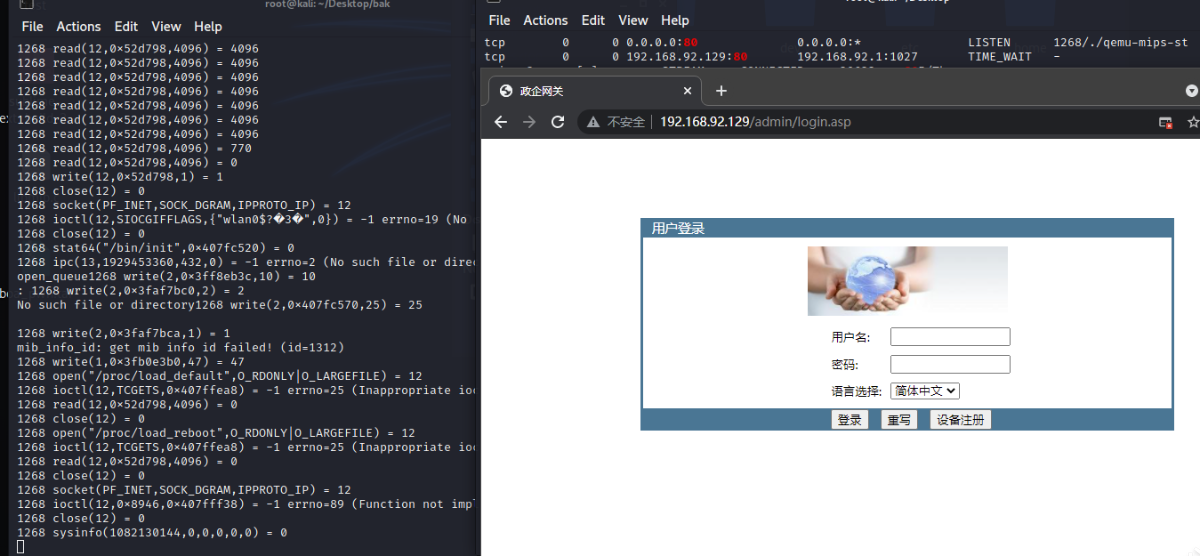Open a new browser tab
The width and height of the screenshot is (1200, 556).
pos(721,91)
